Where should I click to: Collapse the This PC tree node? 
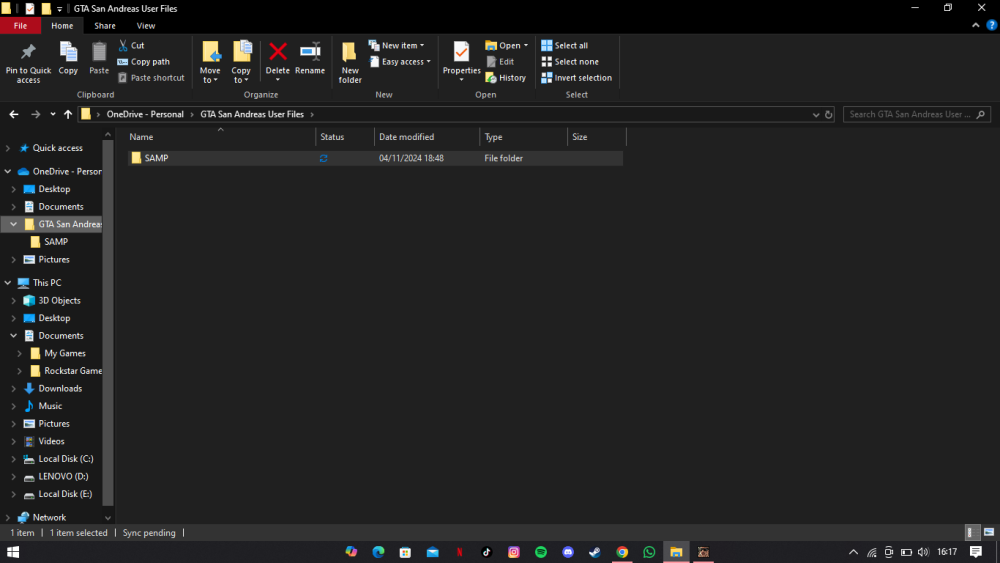[x=8, y=282]
